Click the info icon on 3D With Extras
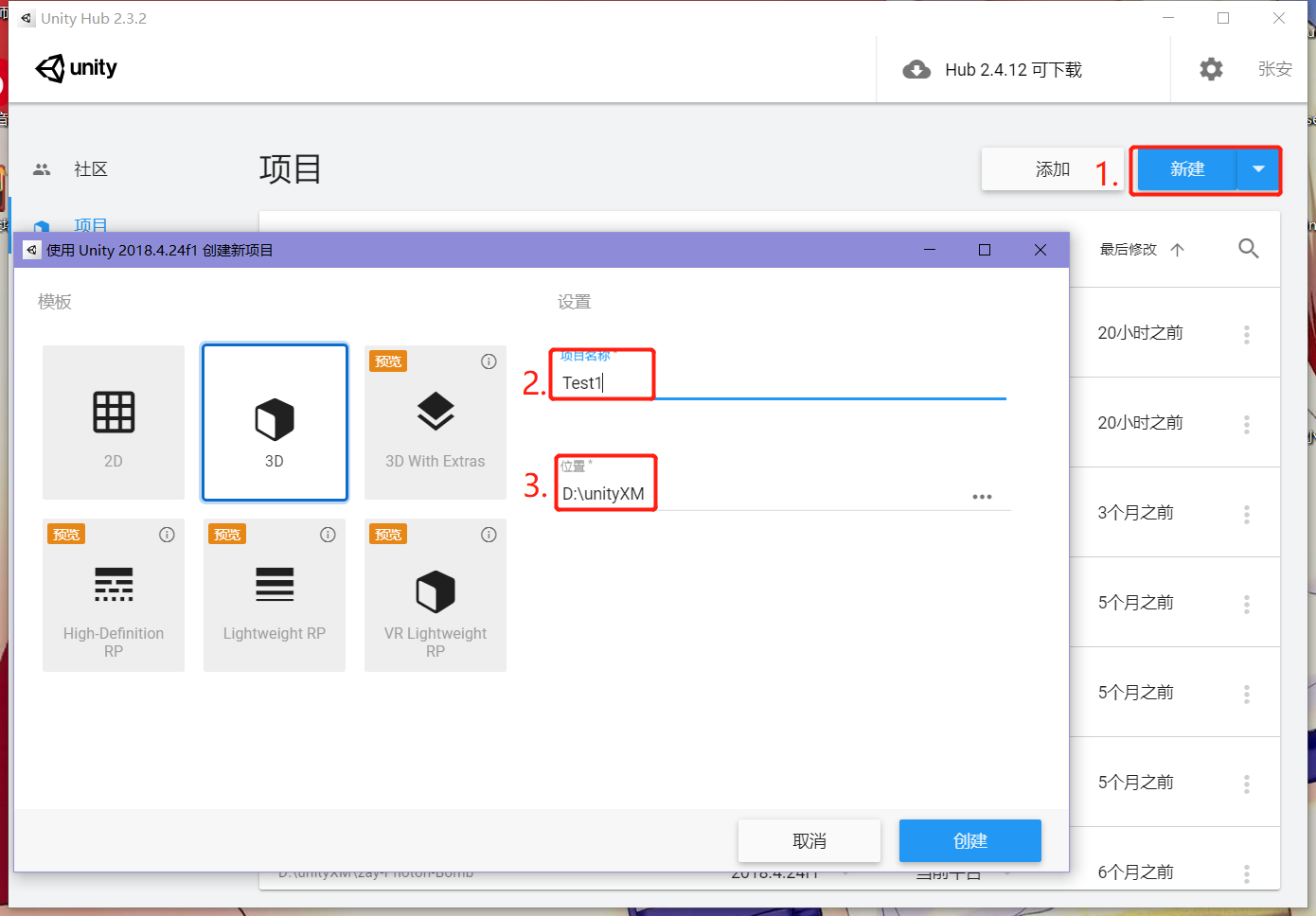 489,361
